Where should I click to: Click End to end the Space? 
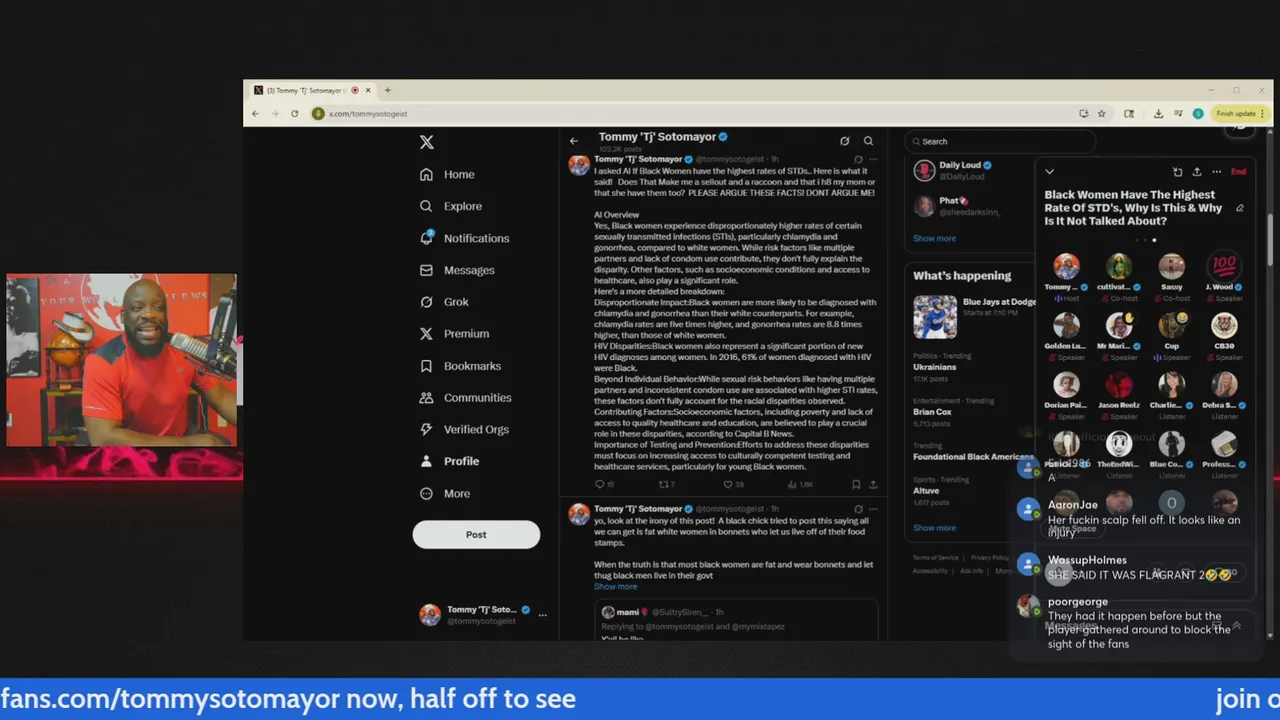pos(1238,172)
